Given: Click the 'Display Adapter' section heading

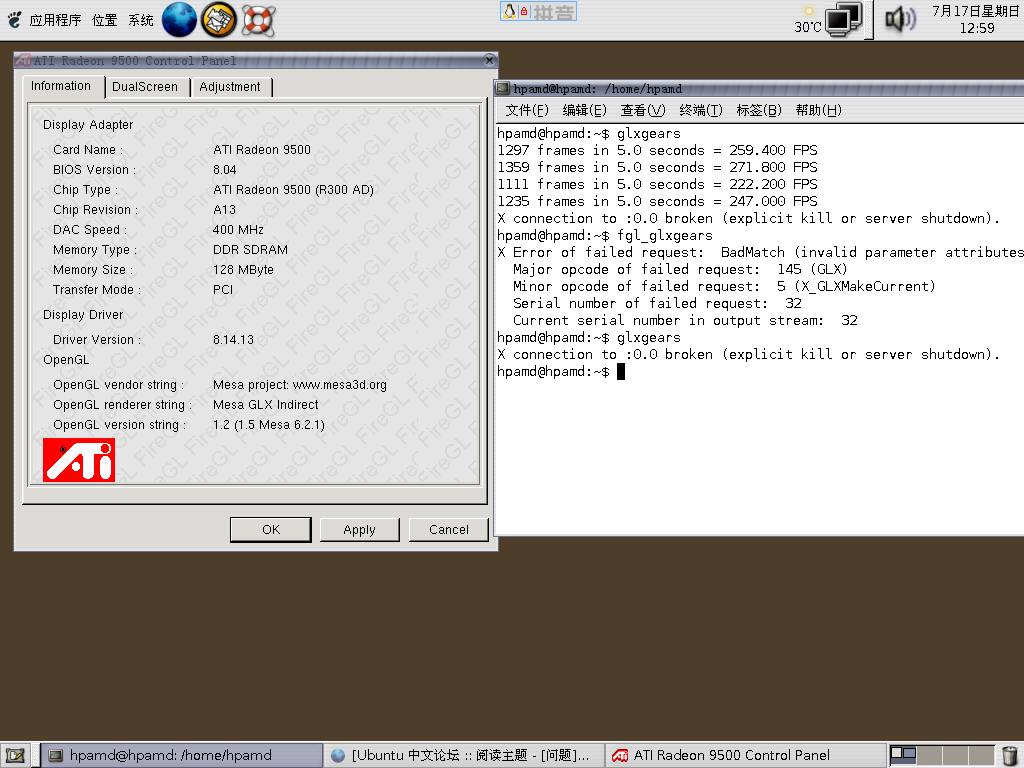Looking at the screenshot, I should [x=88, y=125].
